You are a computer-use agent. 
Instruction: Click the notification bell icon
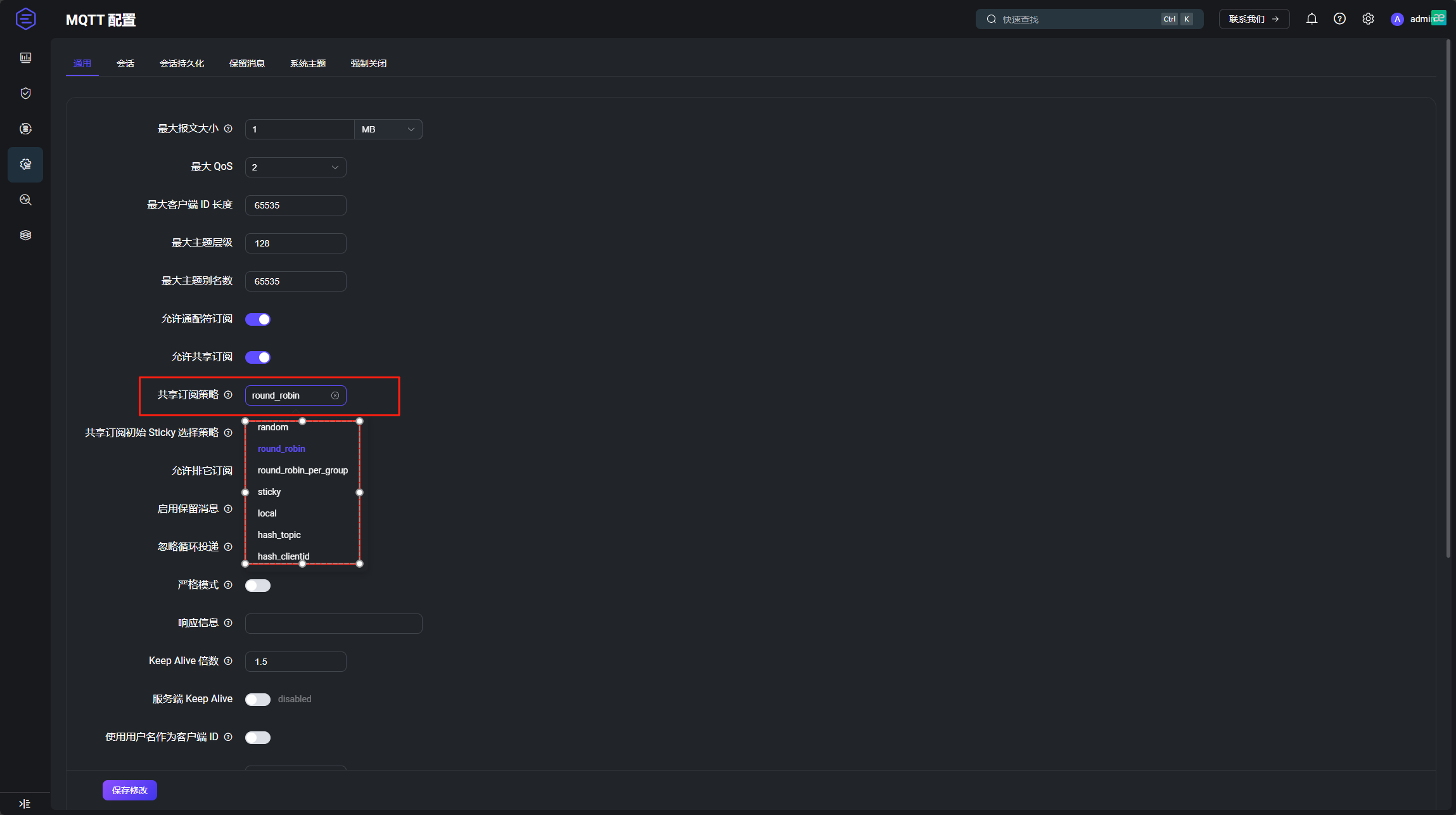[1312, 19]
